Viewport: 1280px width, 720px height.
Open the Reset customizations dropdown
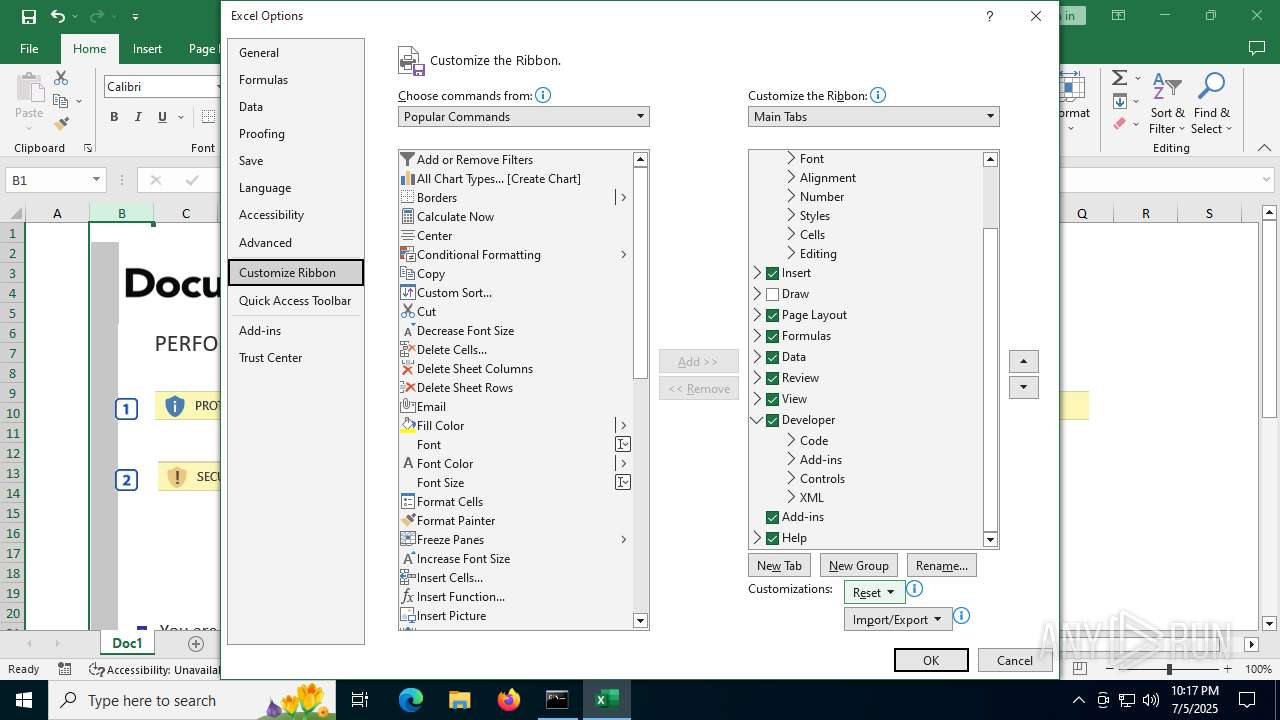coord(874,592)
